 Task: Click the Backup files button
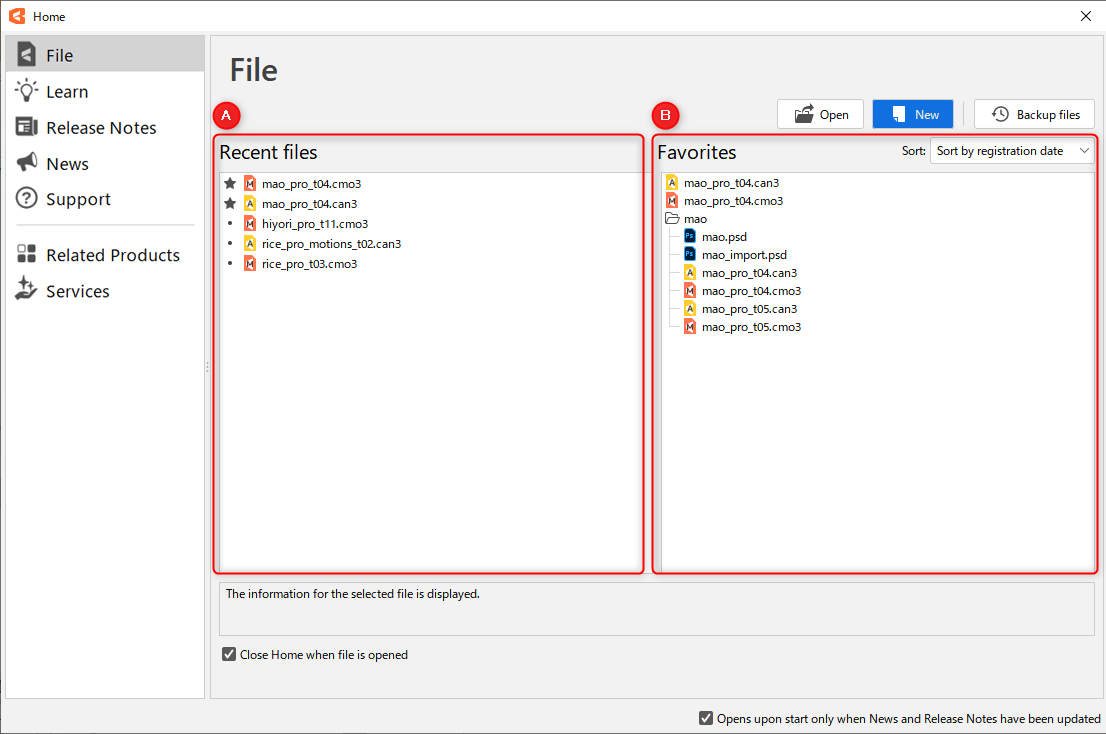tap(1034, 114)
